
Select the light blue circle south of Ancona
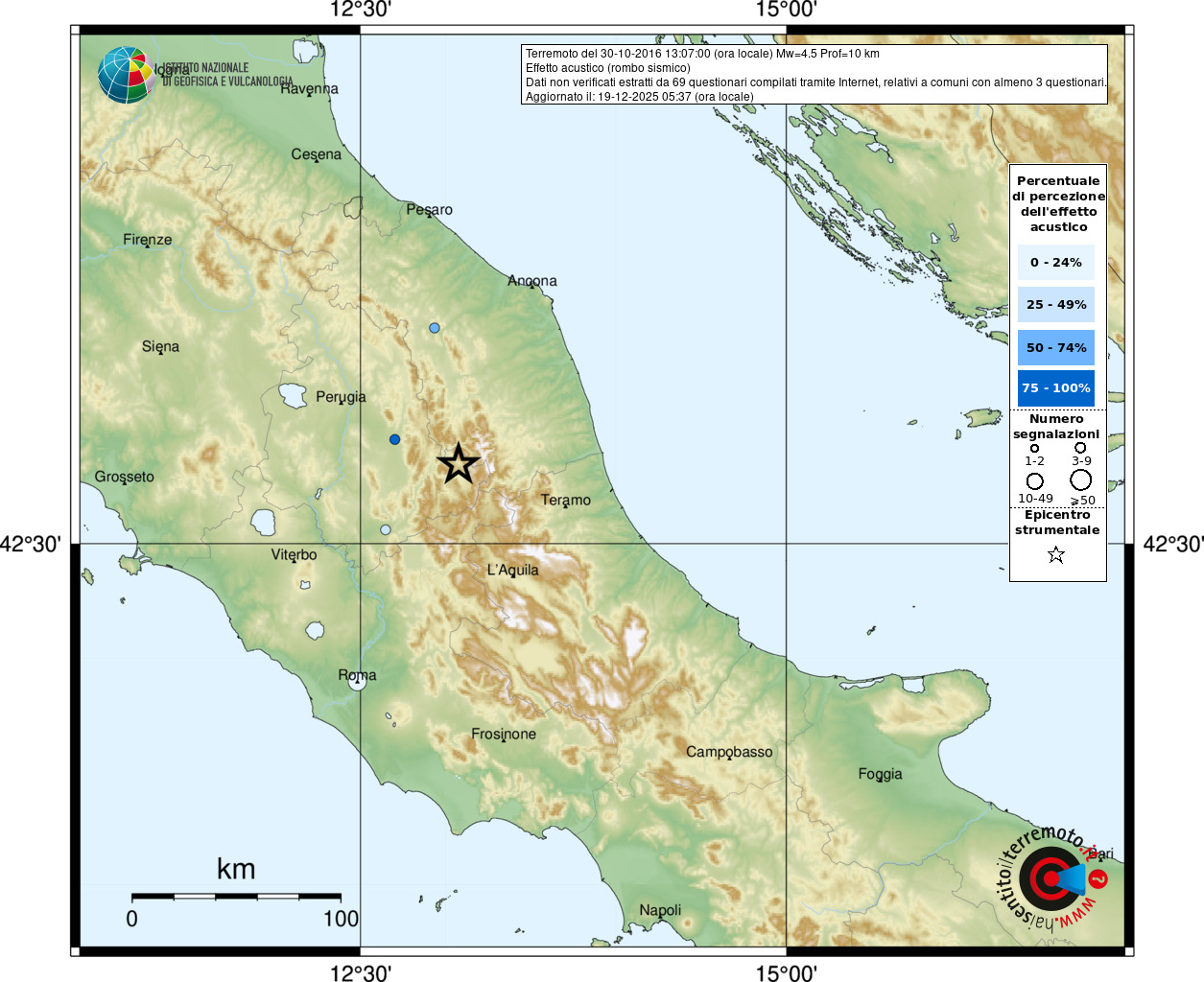click(x=435, y=328)
